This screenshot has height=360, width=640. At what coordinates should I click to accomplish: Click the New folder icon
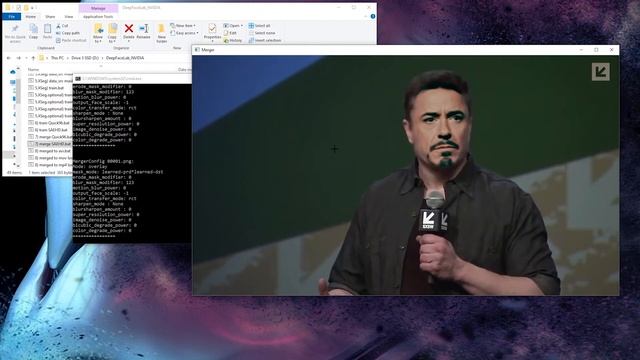coord(162,29)
